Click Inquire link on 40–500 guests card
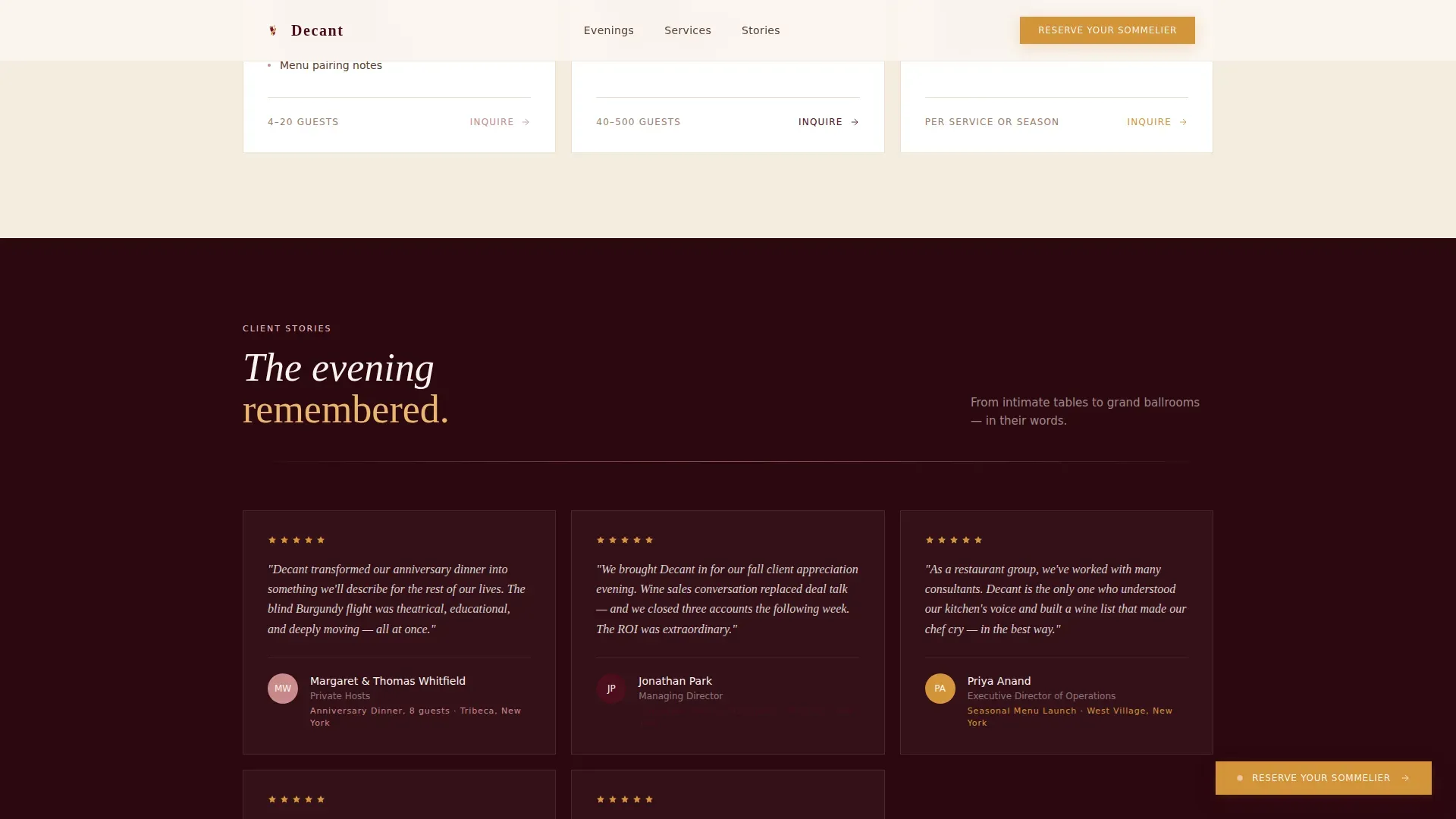Screen dimensions: 1456x819 point(829,122)
